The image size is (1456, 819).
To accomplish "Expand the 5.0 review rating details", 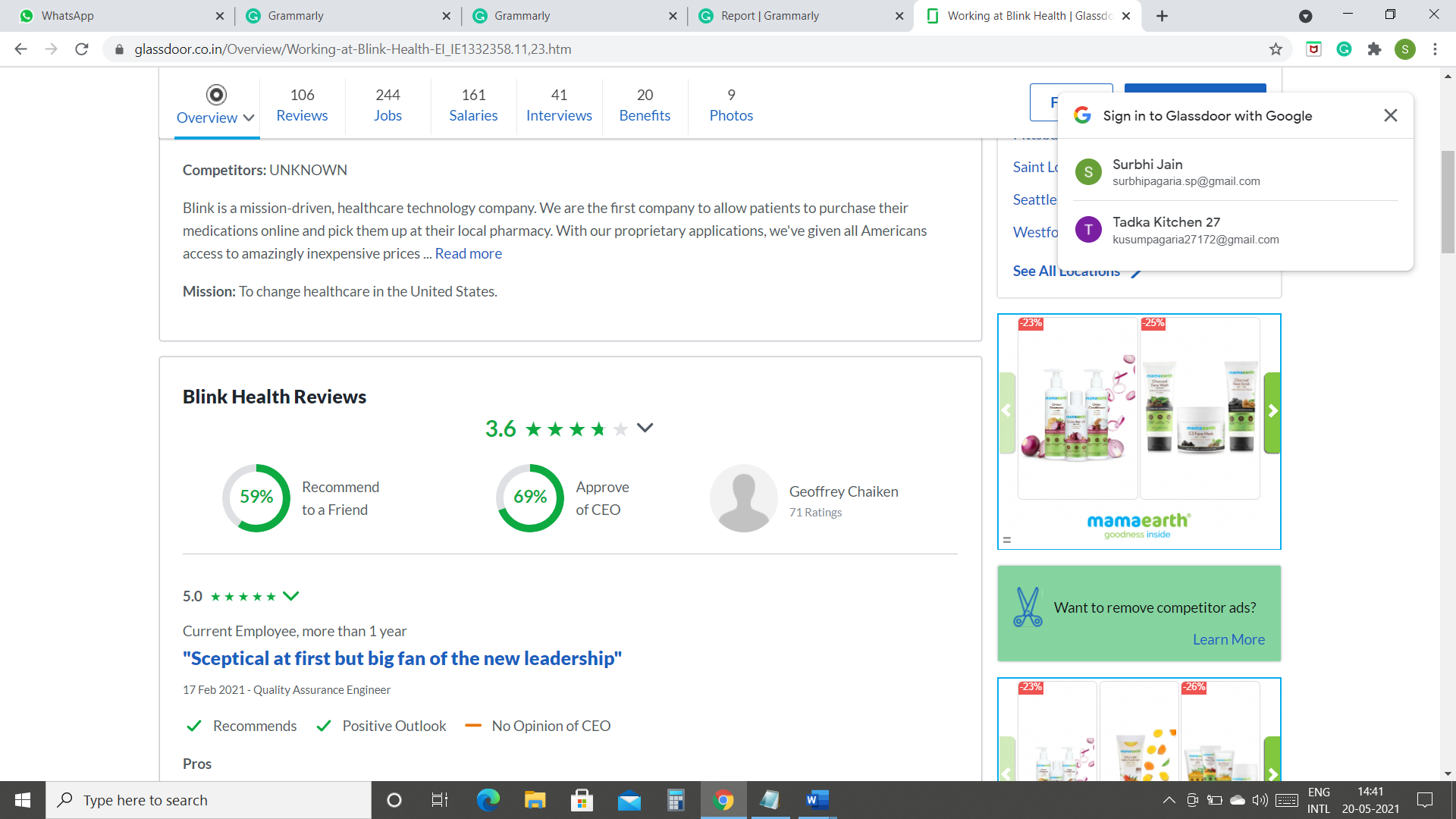I will 290,596.
